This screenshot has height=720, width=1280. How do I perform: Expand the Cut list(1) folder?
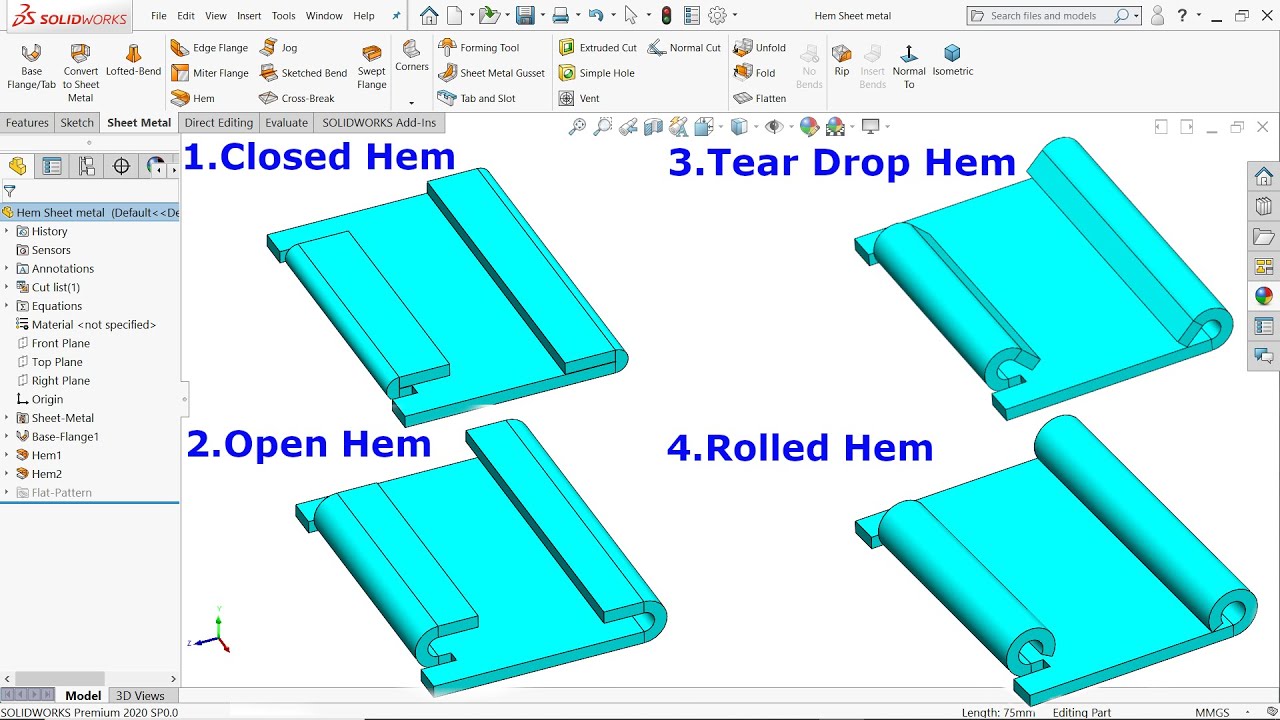7,287
